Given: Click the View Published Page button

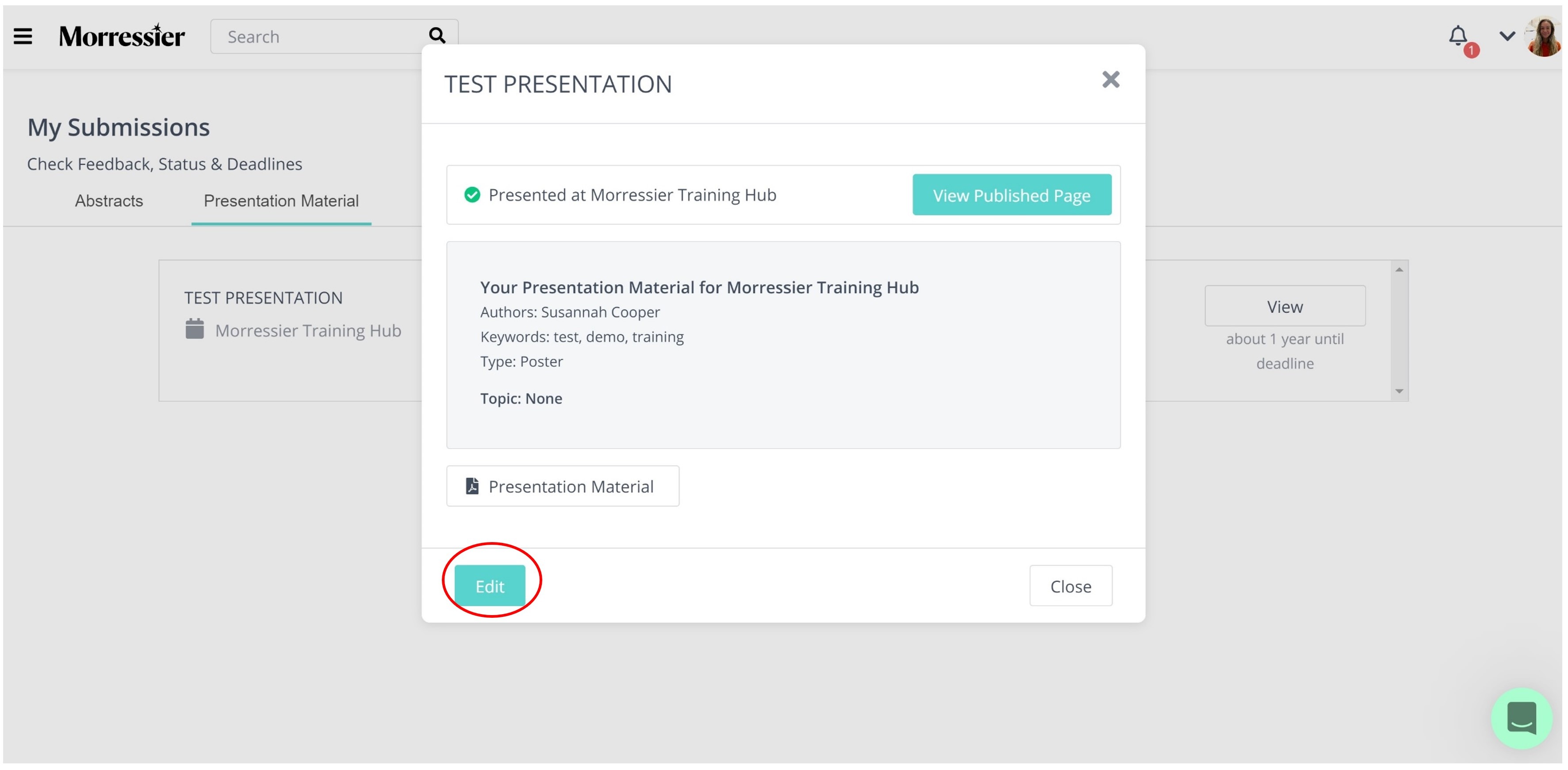Looking at the screenshot, I should pos(1012,195).
